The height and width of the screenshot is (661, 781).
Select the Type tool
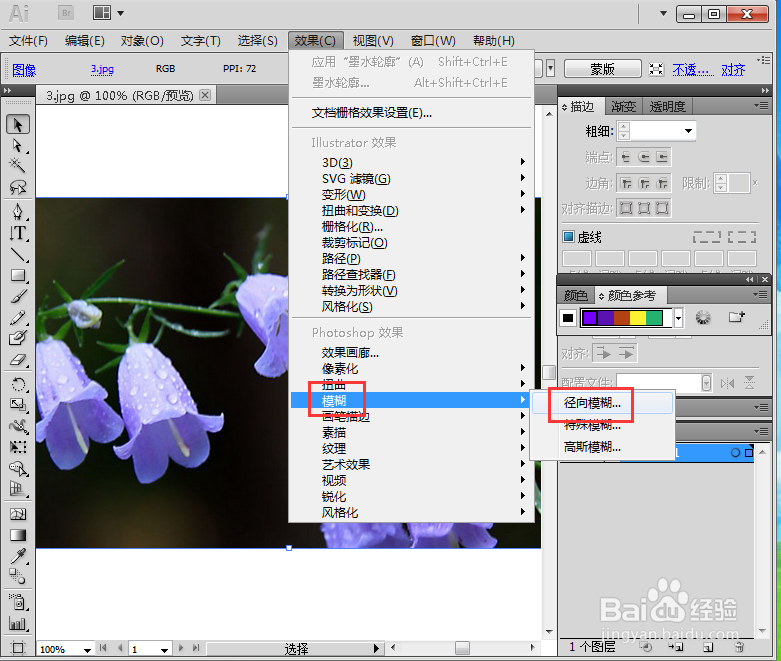click(18, 233)
